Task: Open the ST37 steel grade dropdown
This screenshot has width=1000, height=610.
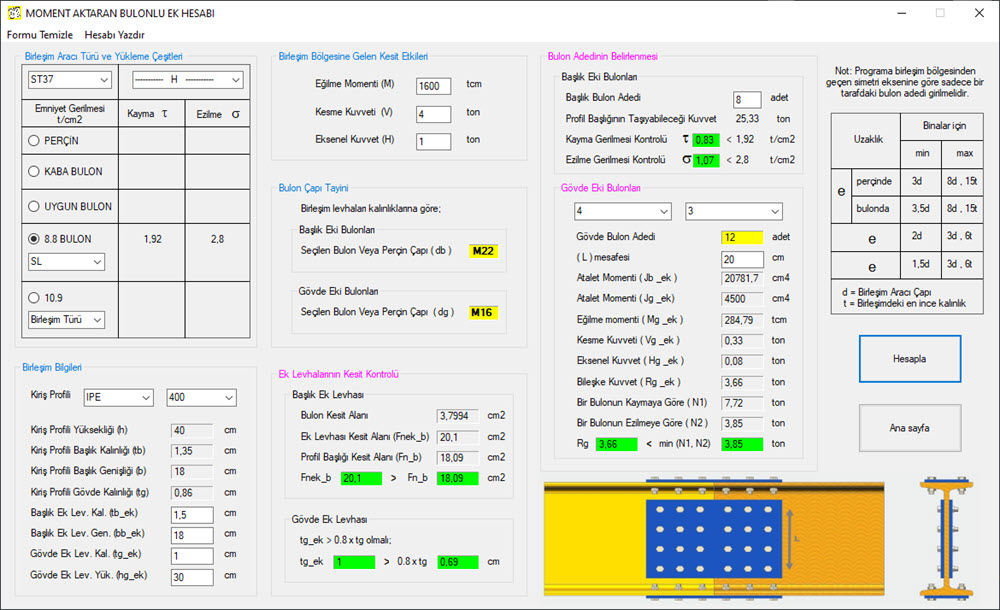Action: pyautogui.click(x=70, y=80)
